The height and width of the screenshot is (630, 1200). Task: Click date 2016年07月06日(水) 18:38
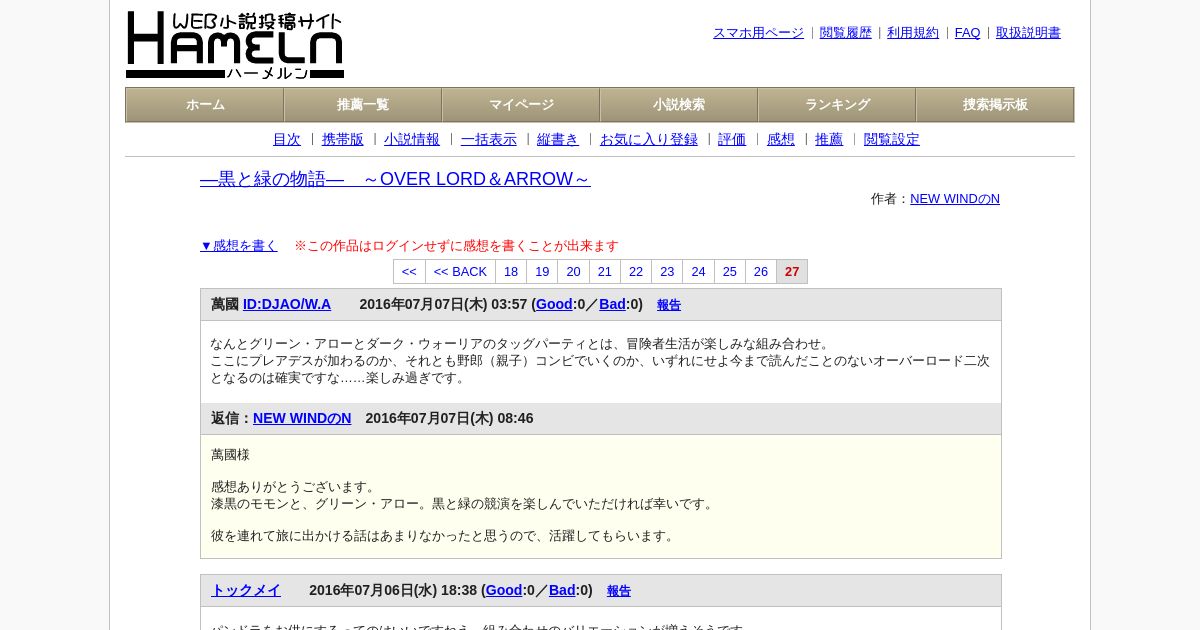click(393, 590)
